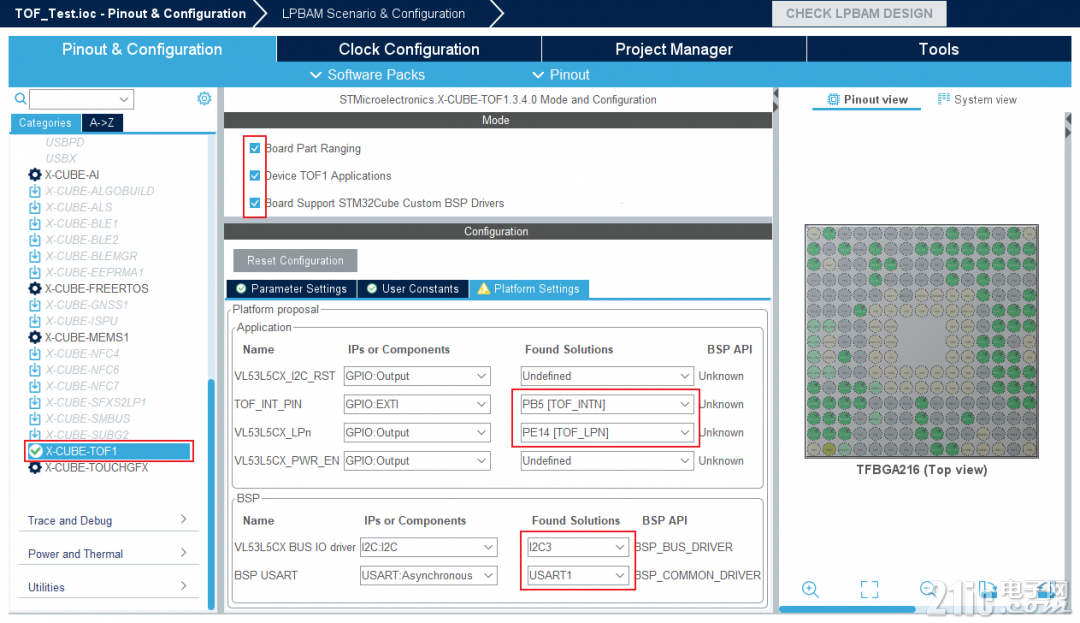Open the USART1 solution dropdown

point(577,576)
